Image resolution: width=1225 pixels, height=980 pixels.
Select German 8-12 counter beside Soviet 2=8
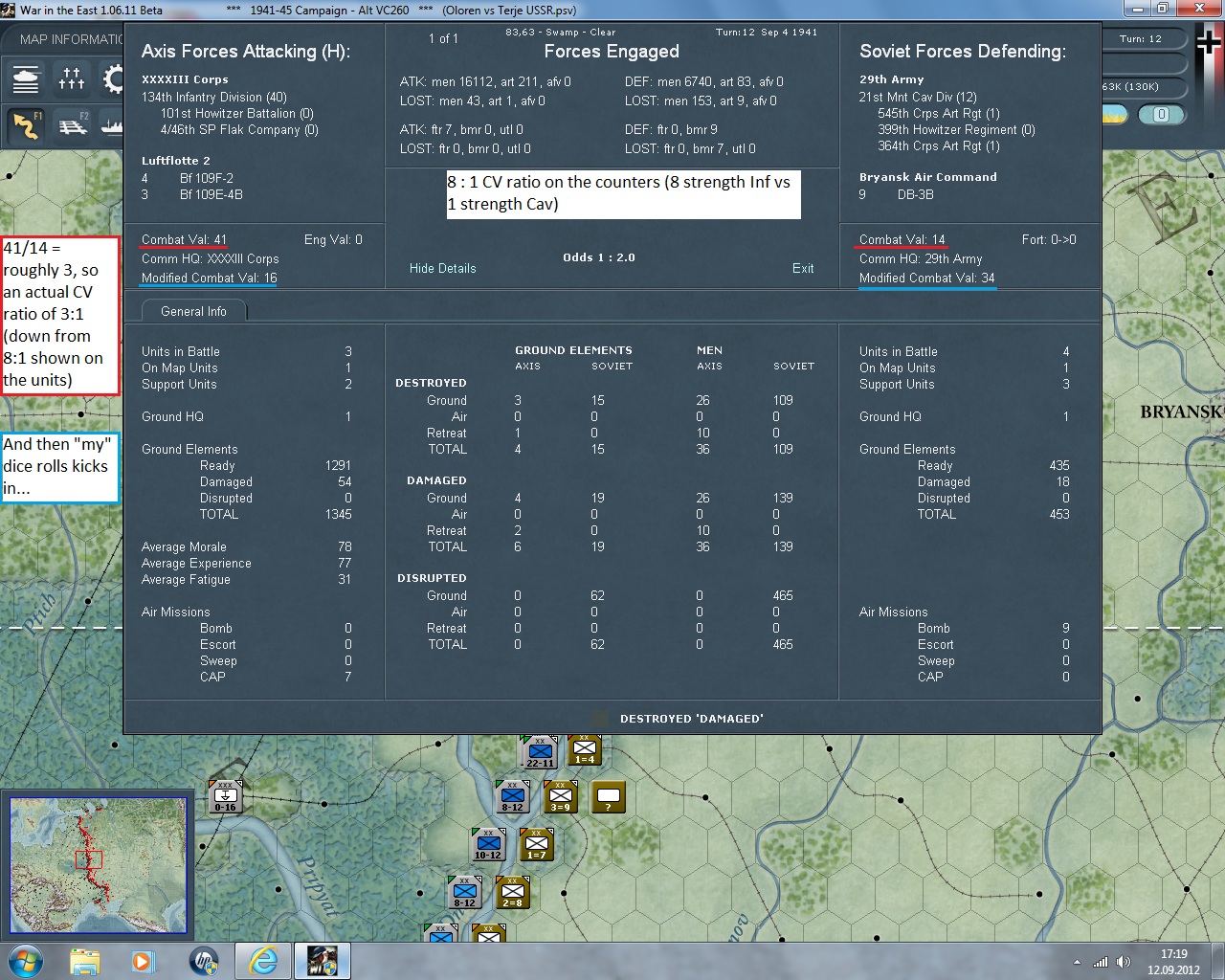(x=465, y=892)
